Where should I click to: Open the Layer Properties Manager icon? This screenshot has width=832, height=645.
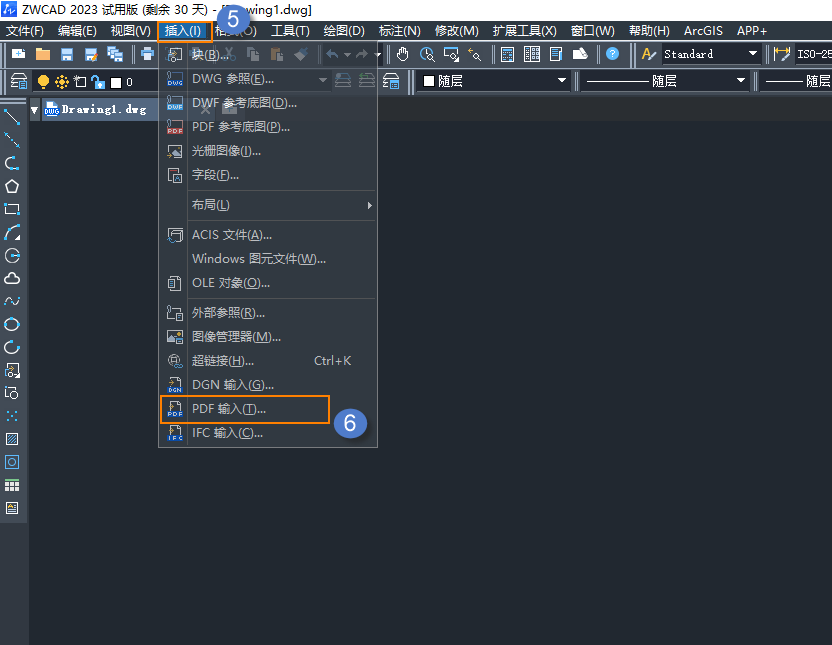pos(19,81)
